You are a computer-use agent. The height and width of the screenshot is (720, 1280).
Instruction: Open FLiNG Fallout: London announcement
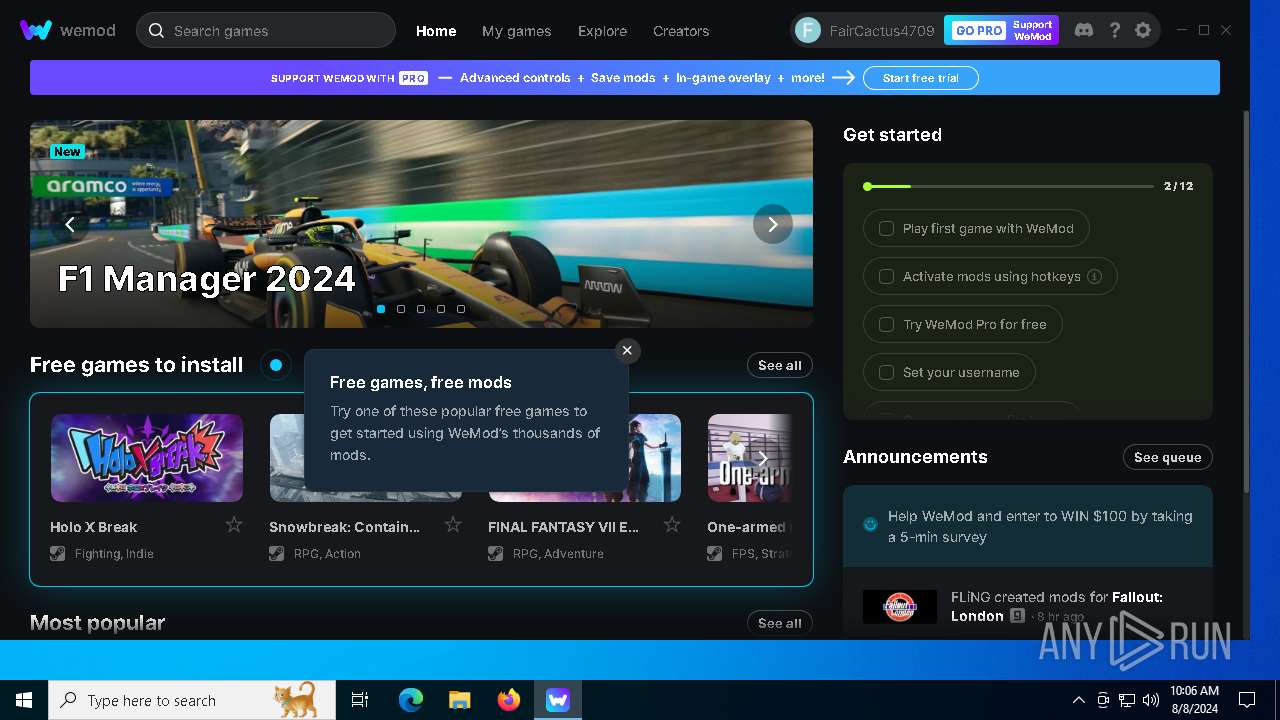coord(1028,606)
